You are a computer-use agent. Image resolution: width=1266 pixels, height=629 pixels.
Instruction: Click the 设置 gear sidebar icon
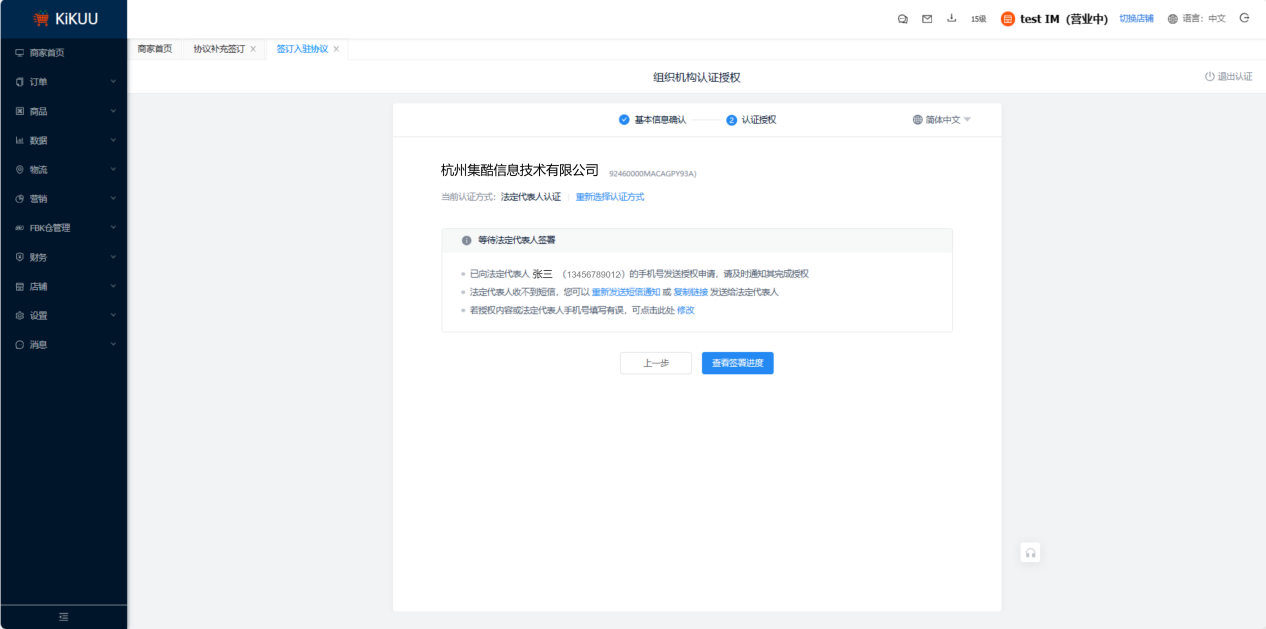(19, 315)
